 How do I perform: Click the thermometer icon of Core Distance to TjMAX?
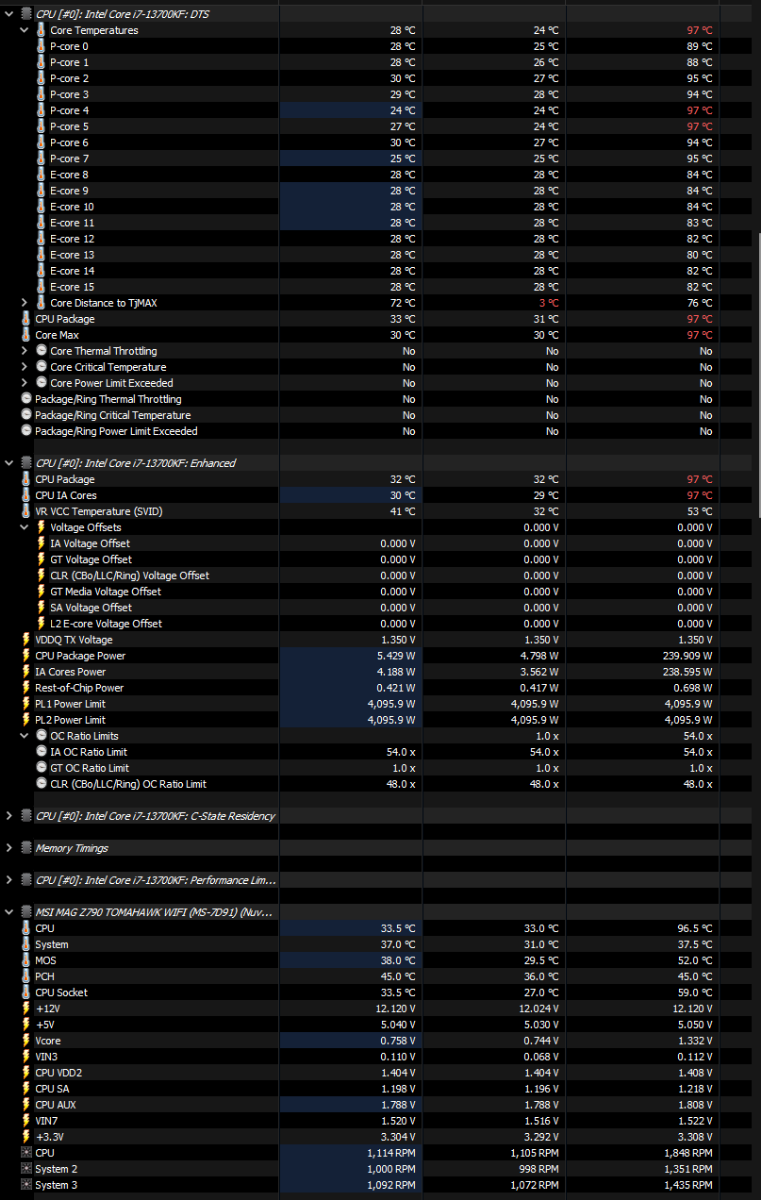tap(41, 303)
